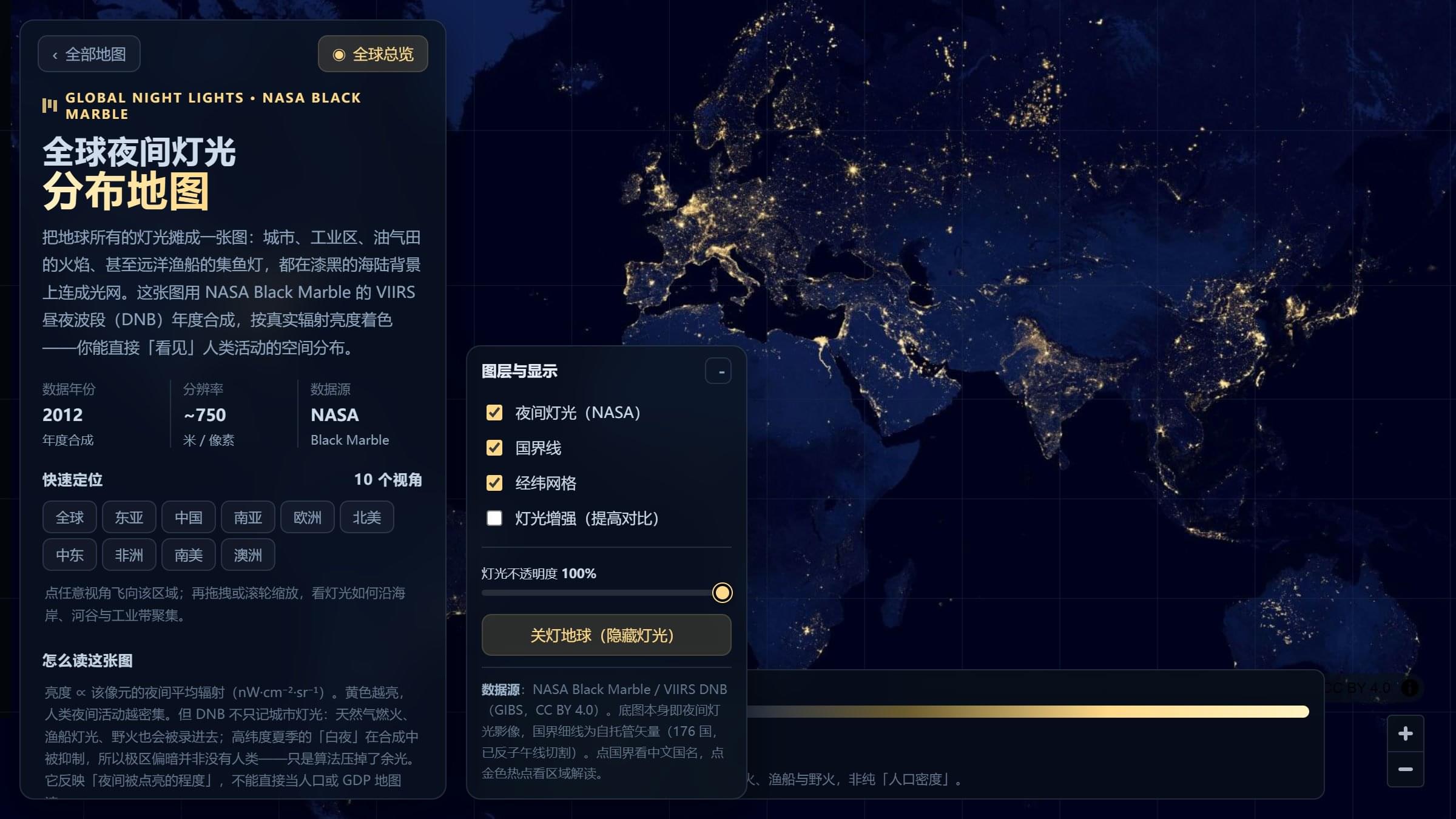
Task: Click the 怎么读这张图 heading
Action: (x=87, y=661)
